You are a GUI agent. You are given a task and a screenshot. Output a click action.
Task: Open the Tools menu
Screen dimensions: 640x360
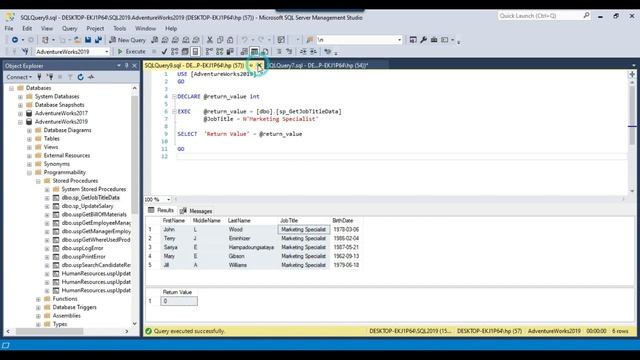coord(120,29)
